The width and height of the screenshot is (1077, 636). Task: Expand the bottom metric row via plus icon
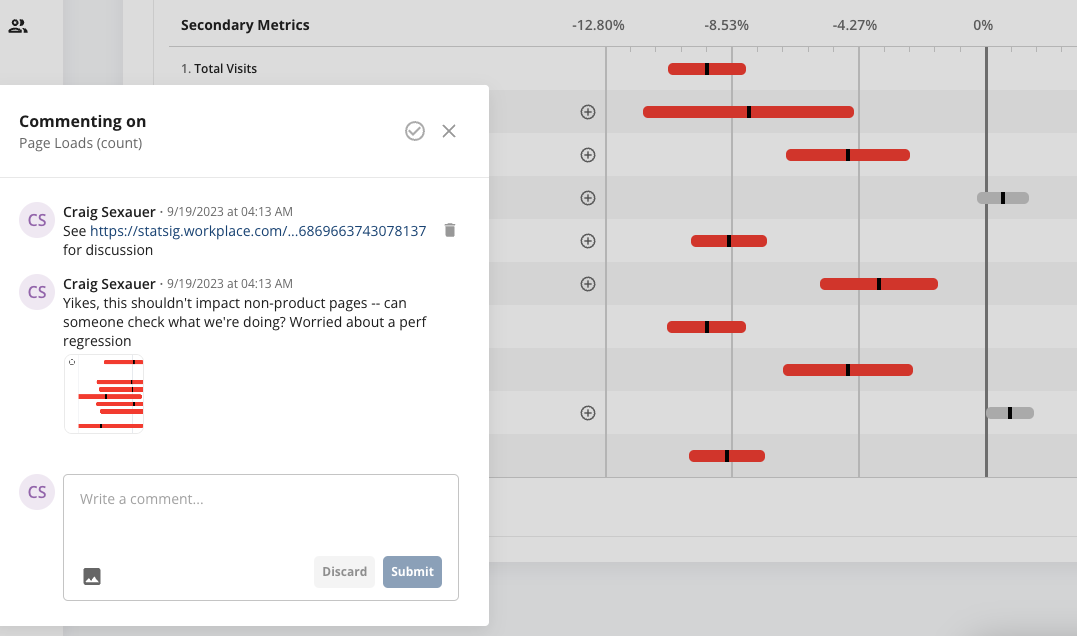(x=588, y=412)
